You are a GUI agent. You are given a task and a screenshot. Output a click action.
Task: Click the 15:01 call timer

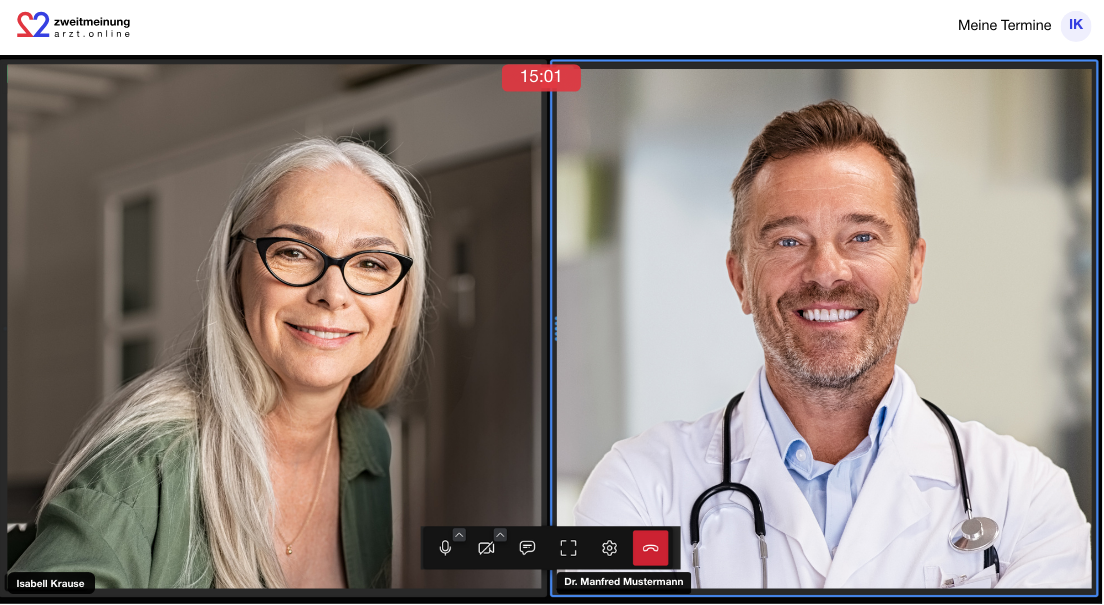point(541,77)
